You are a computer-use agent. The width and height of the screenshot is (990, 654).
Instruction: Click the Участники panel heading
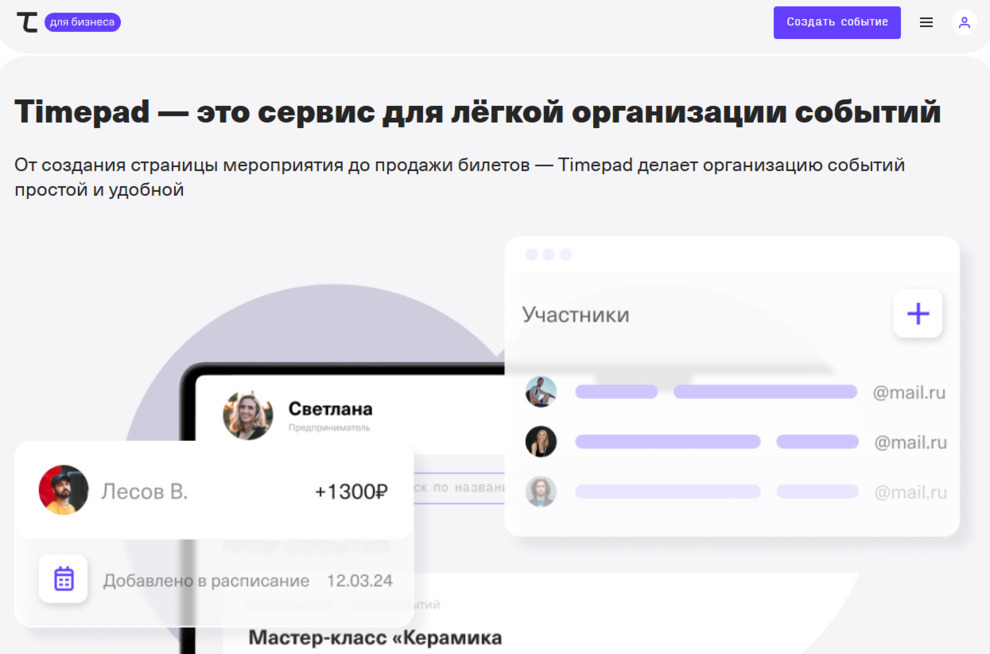(575, 313)
